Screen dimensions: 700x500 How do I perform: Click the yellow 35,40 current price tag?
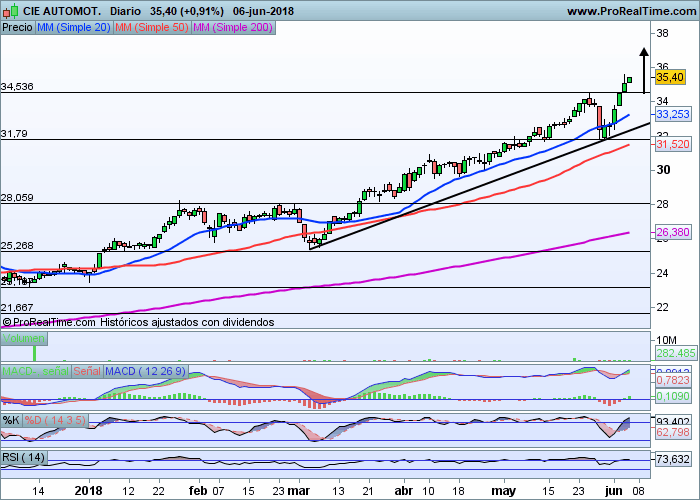670,77
